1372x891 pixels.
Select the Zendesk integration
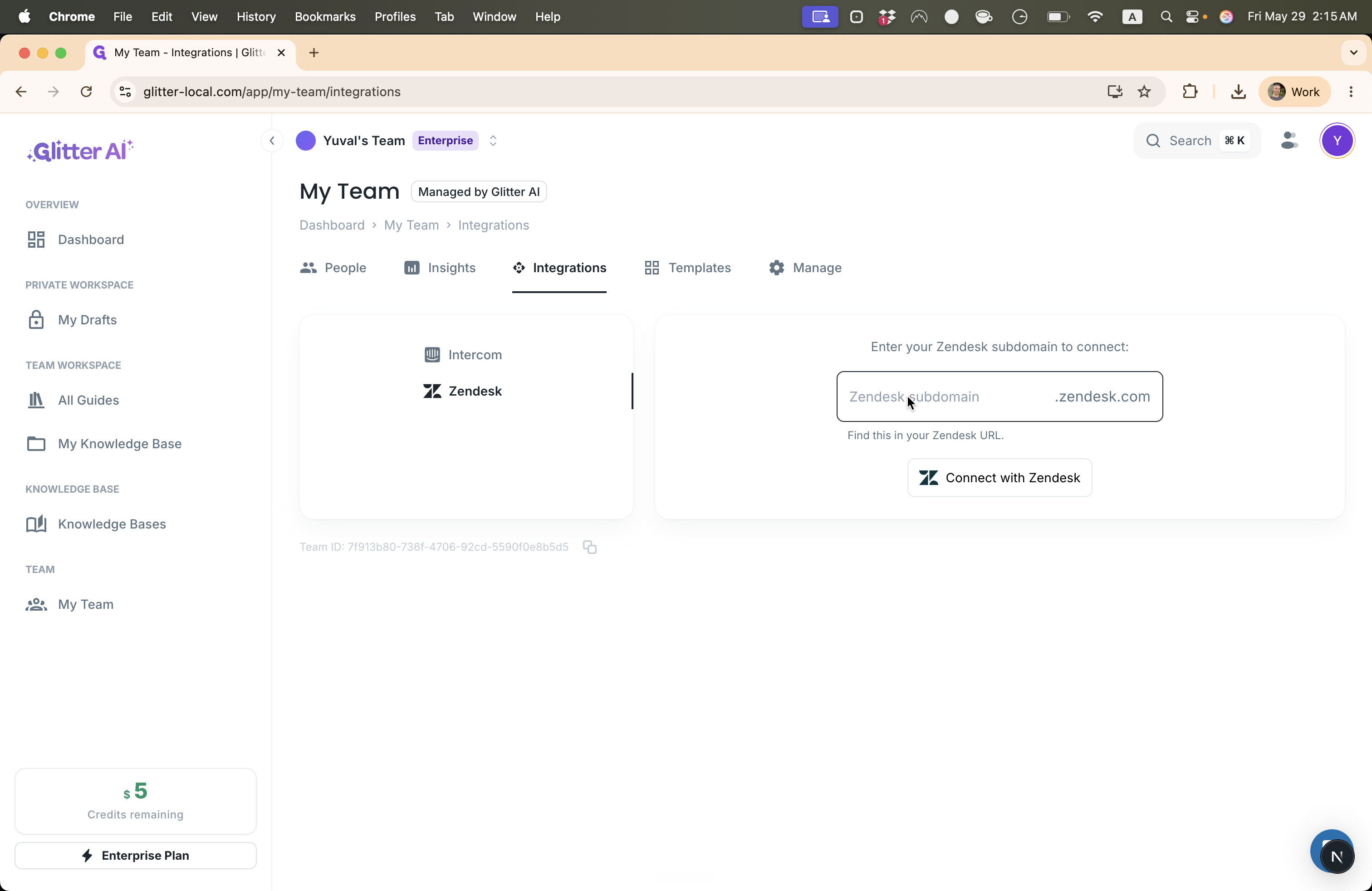coord(463,392)
